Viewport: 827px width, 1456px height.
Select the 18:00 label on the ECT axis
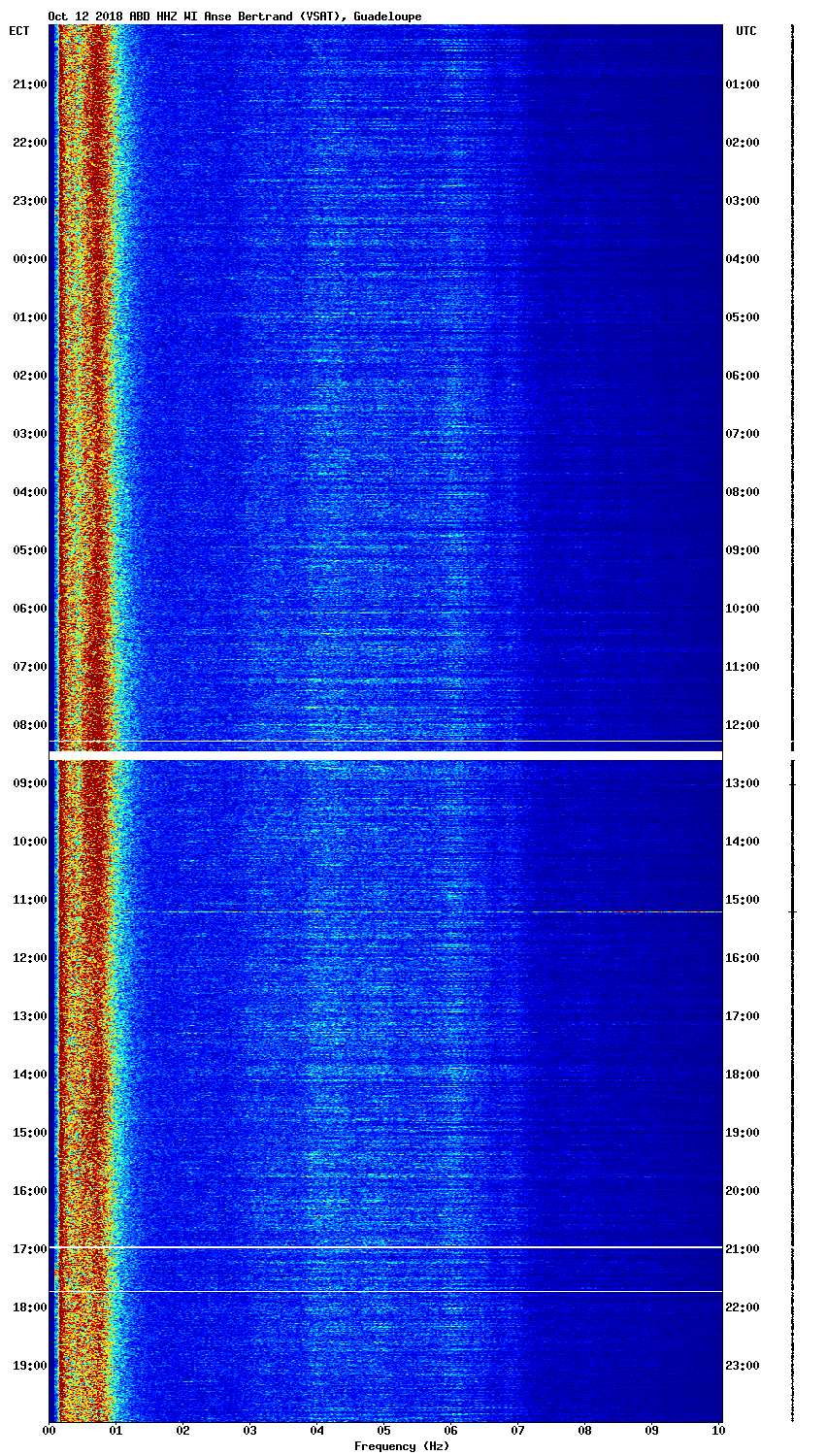[x=29, y=1307]
